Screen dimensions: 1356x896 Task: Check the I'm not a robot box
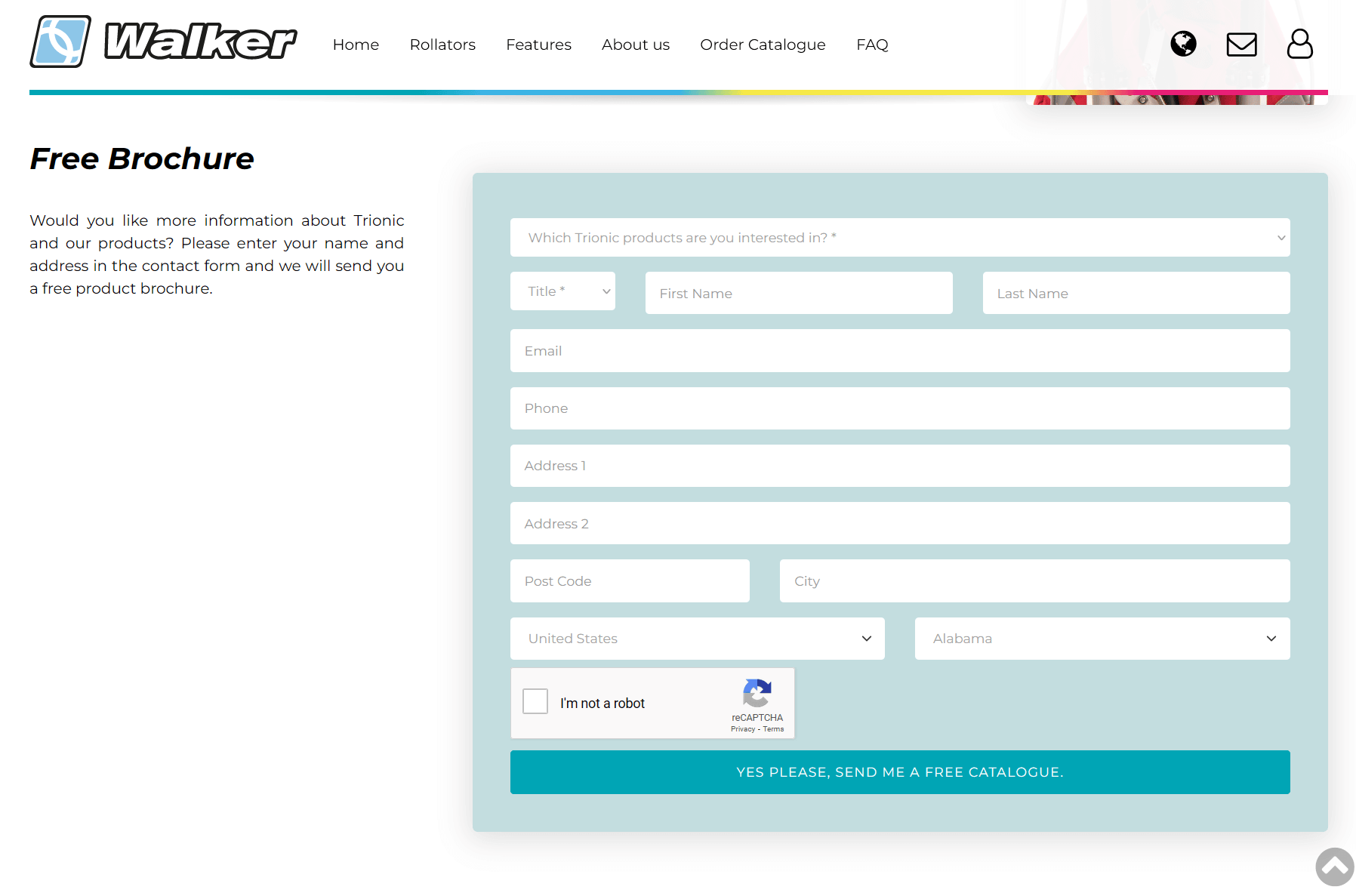click(x=535, y=701)
